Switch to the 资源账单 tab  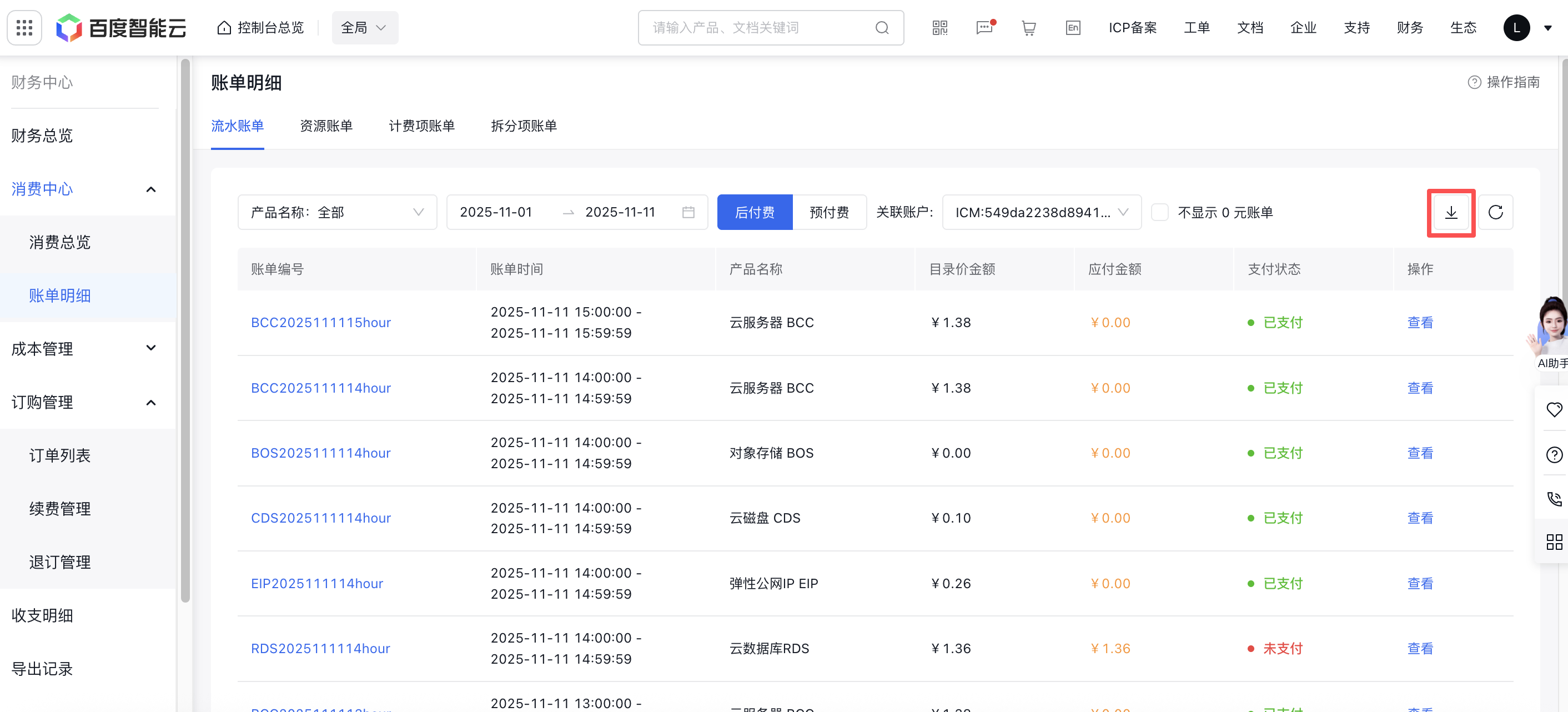click(x=326, y=126)
